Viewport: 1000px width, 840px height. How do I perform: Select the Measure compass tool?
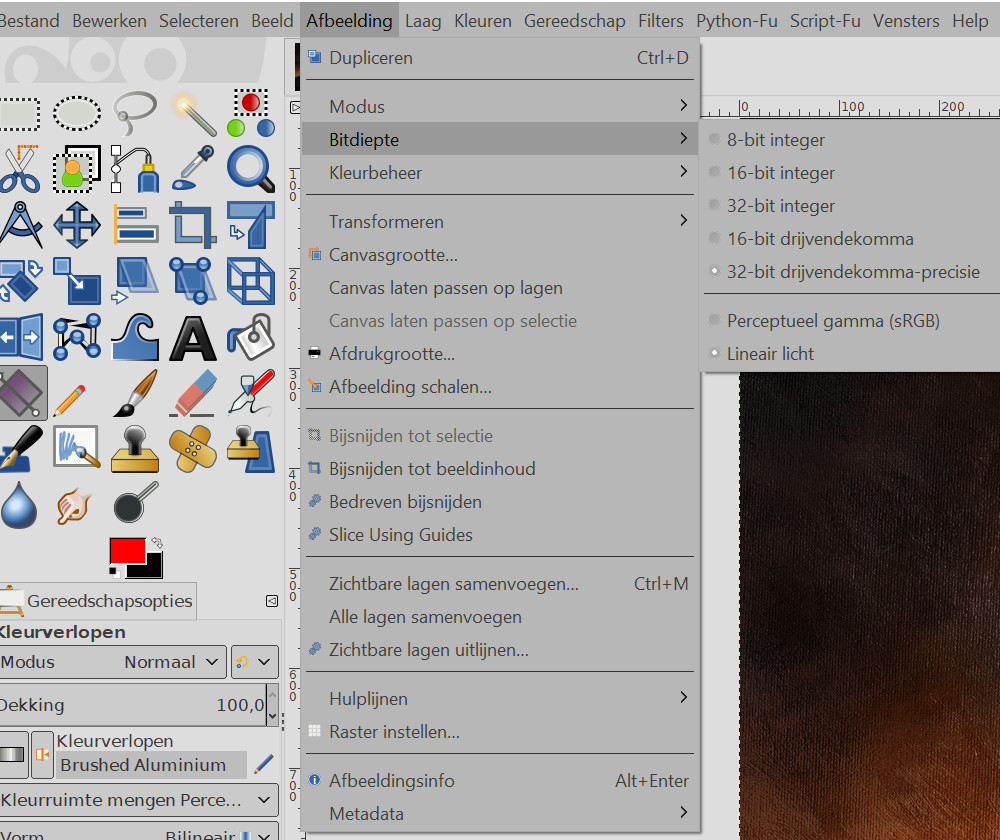pos(20,225)
